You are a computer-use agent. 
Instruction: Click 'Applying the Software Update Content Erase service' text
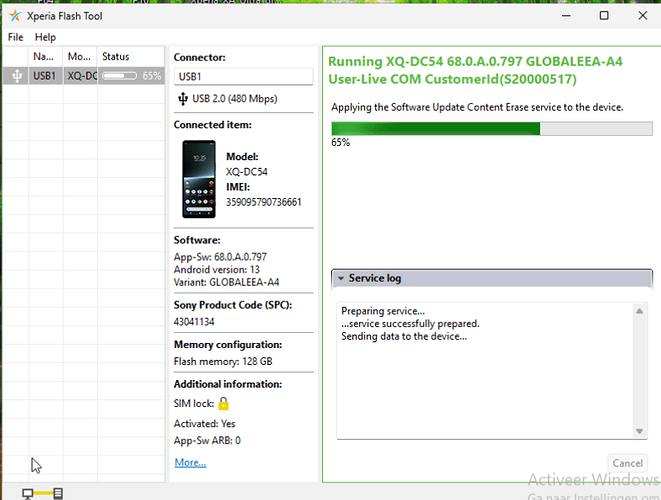[477, 107]
